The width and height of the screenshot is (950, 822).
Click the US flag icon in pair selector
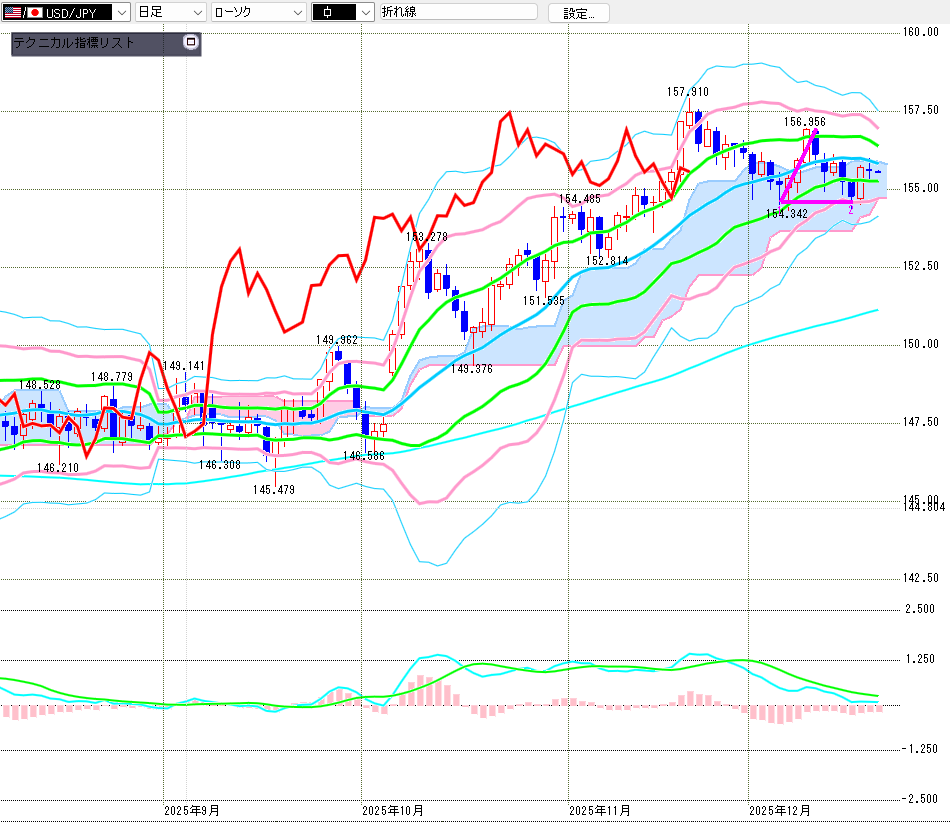click(11, 13)
